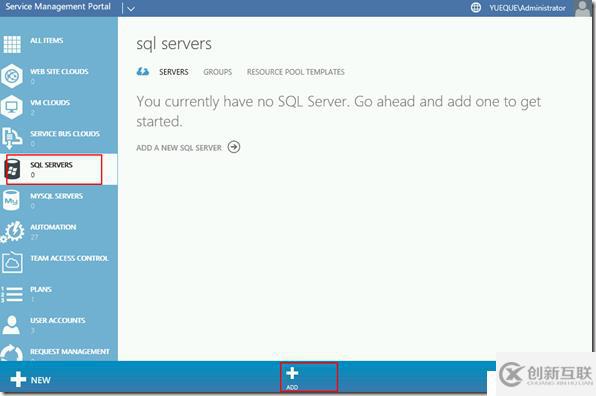Click the ADD text label in the command bar
Viewport: 596px width, 396px height.
(292, 387)
